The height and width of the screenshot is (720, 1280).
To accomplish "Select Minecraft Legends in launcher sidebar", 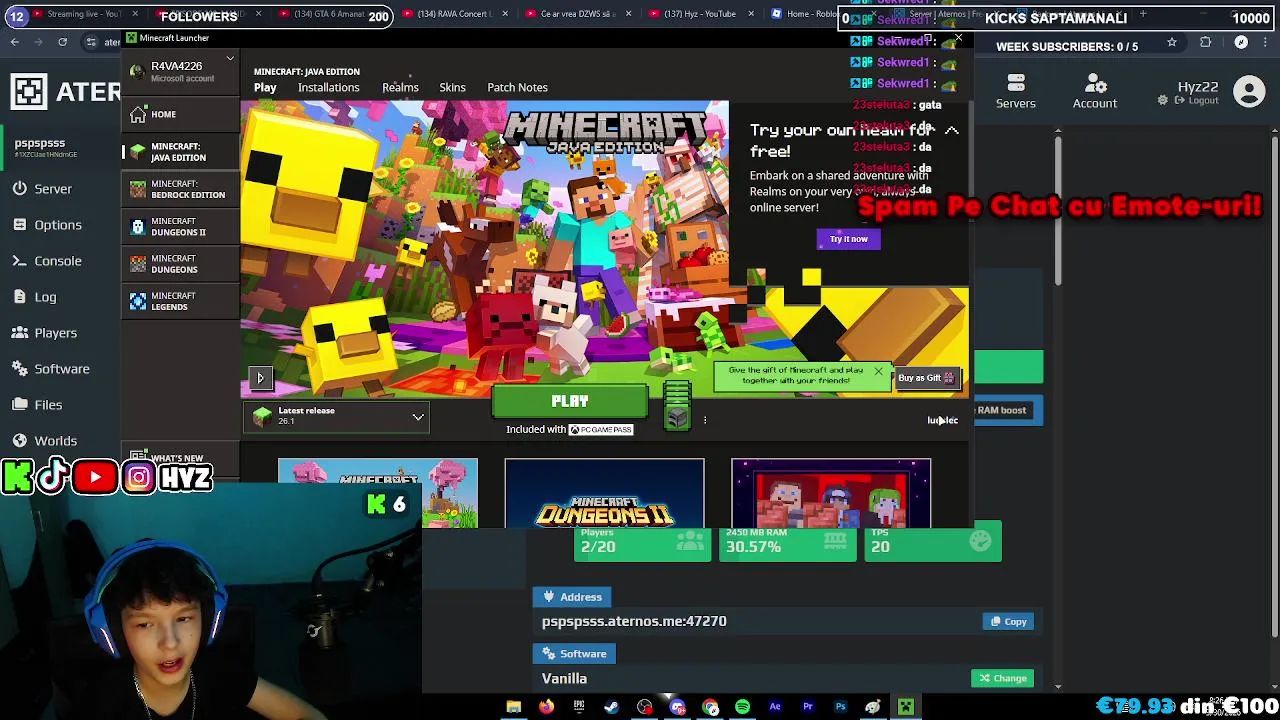I will pyautogui.click(x=178, y=301).
